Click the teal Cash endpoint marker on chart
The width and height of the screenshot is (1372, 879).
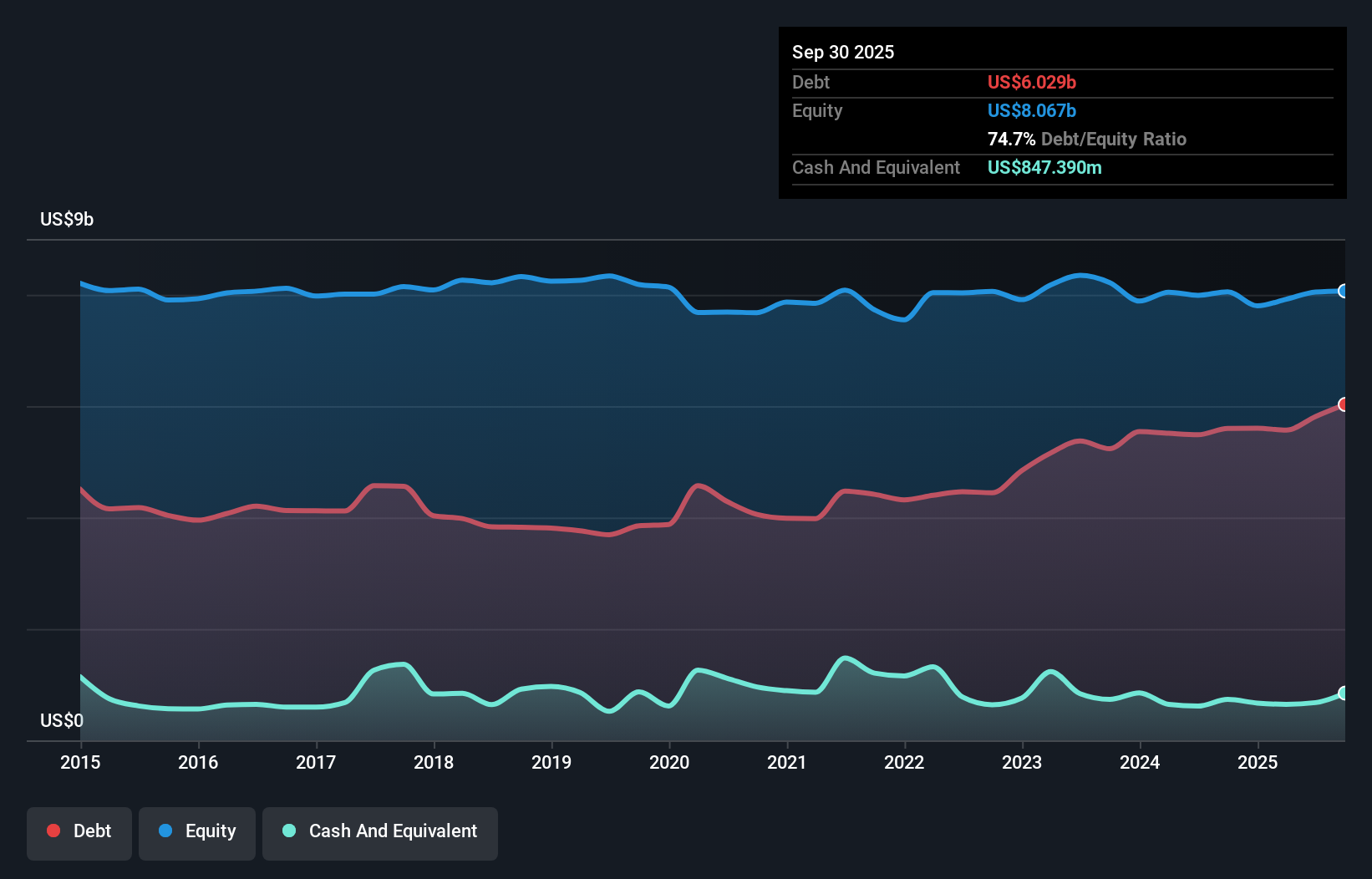click(1344, 692)
